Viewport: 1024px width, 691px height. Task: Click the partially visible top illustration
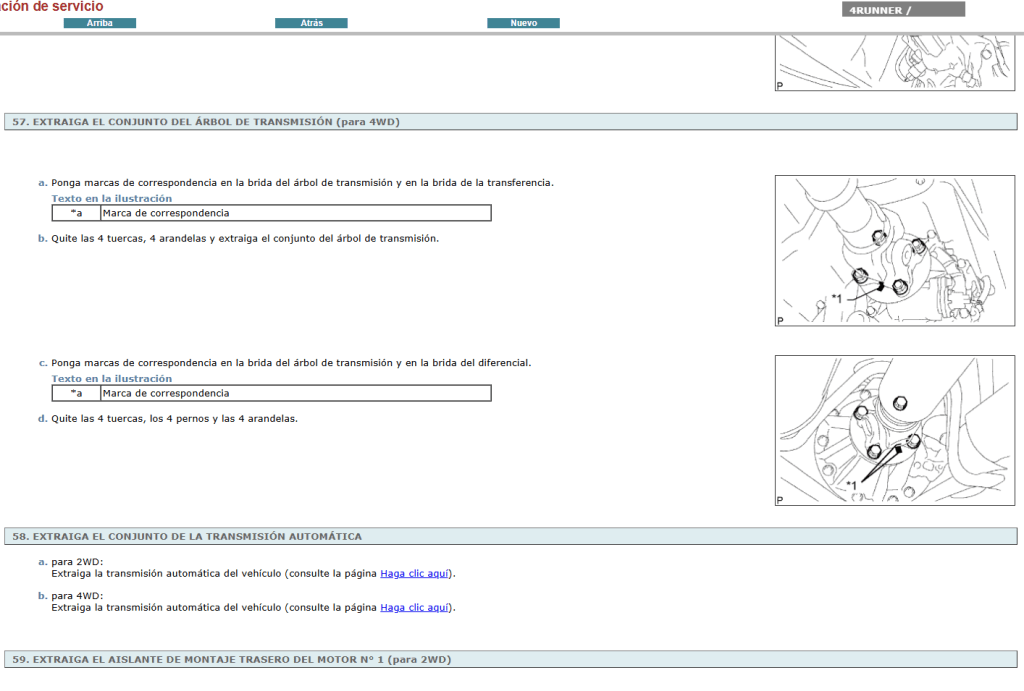[x=894, y=62]
